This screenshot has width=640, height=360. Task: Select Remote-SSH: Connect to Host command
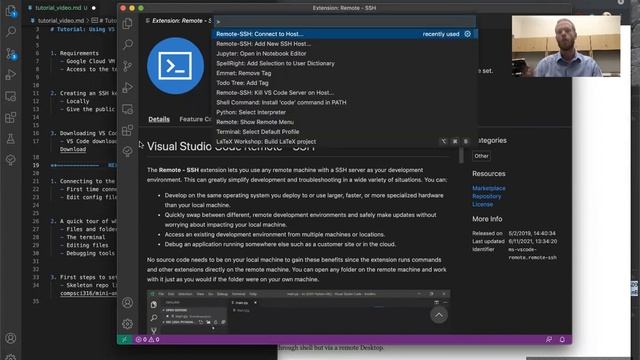344,34
